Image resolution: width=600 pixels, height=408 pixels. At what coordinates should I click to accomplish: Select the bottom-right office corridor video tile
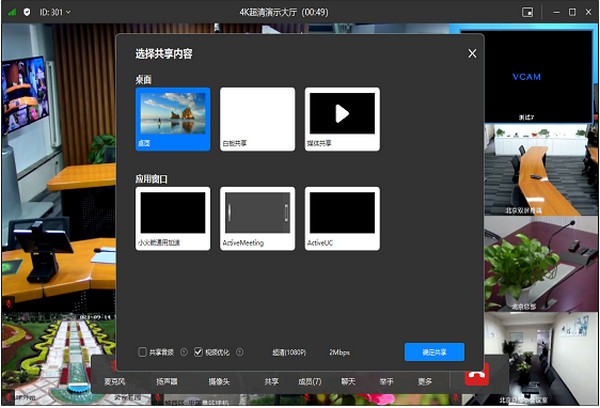tap(541, 358)
